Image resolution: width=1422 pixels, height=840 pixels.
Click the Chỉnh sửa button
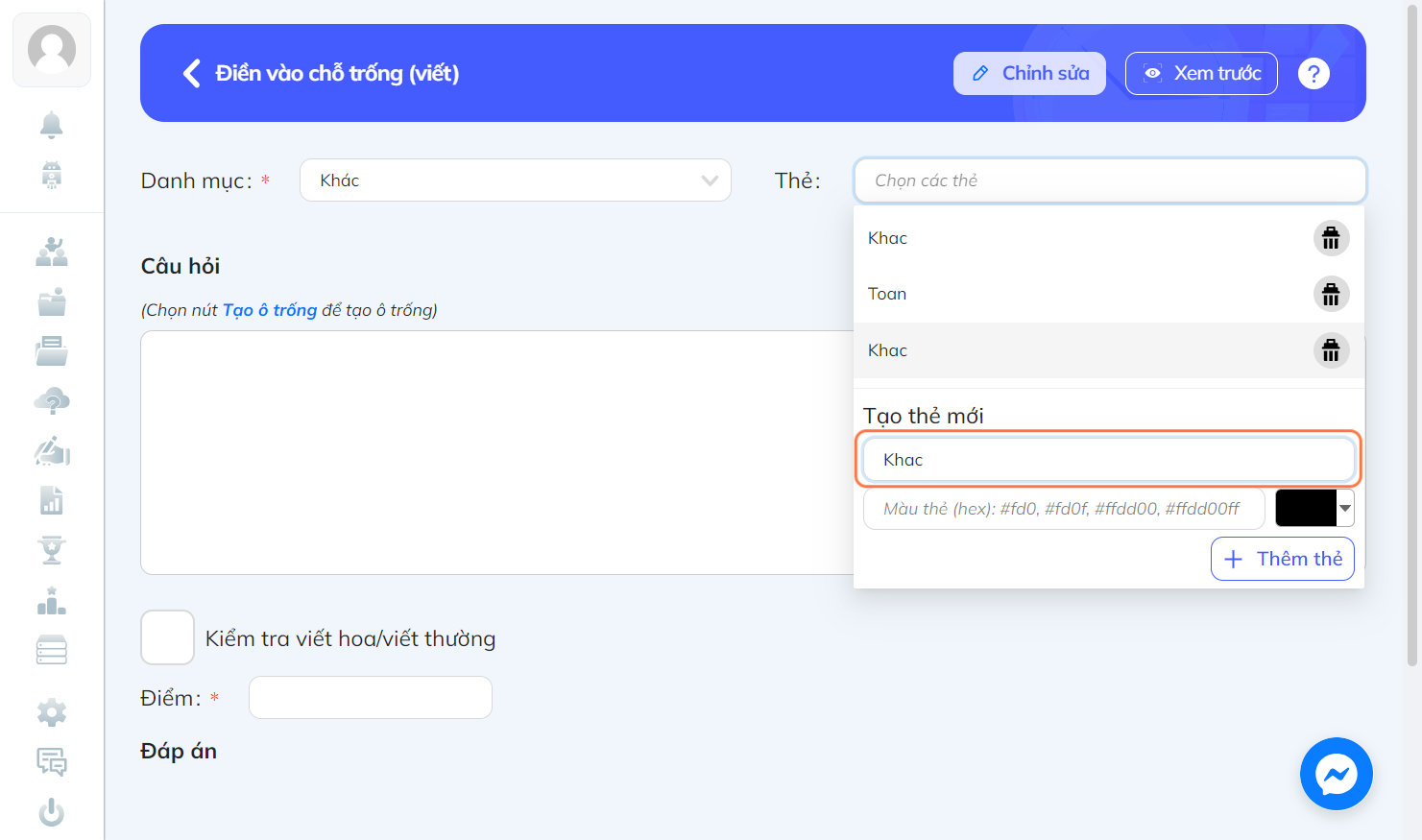pyautogui.click(x=1029, y=73)
